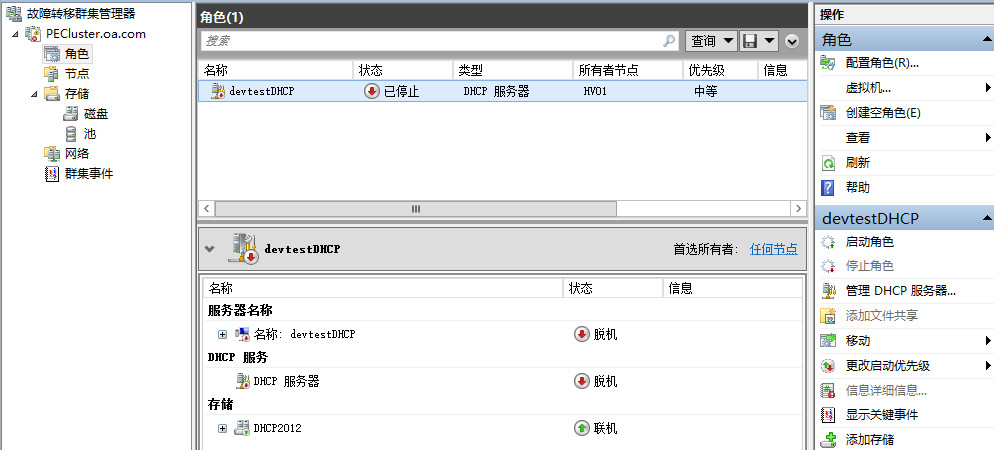
Task: Click the 配置角色 action icon
Action: [x=828, y=63]
